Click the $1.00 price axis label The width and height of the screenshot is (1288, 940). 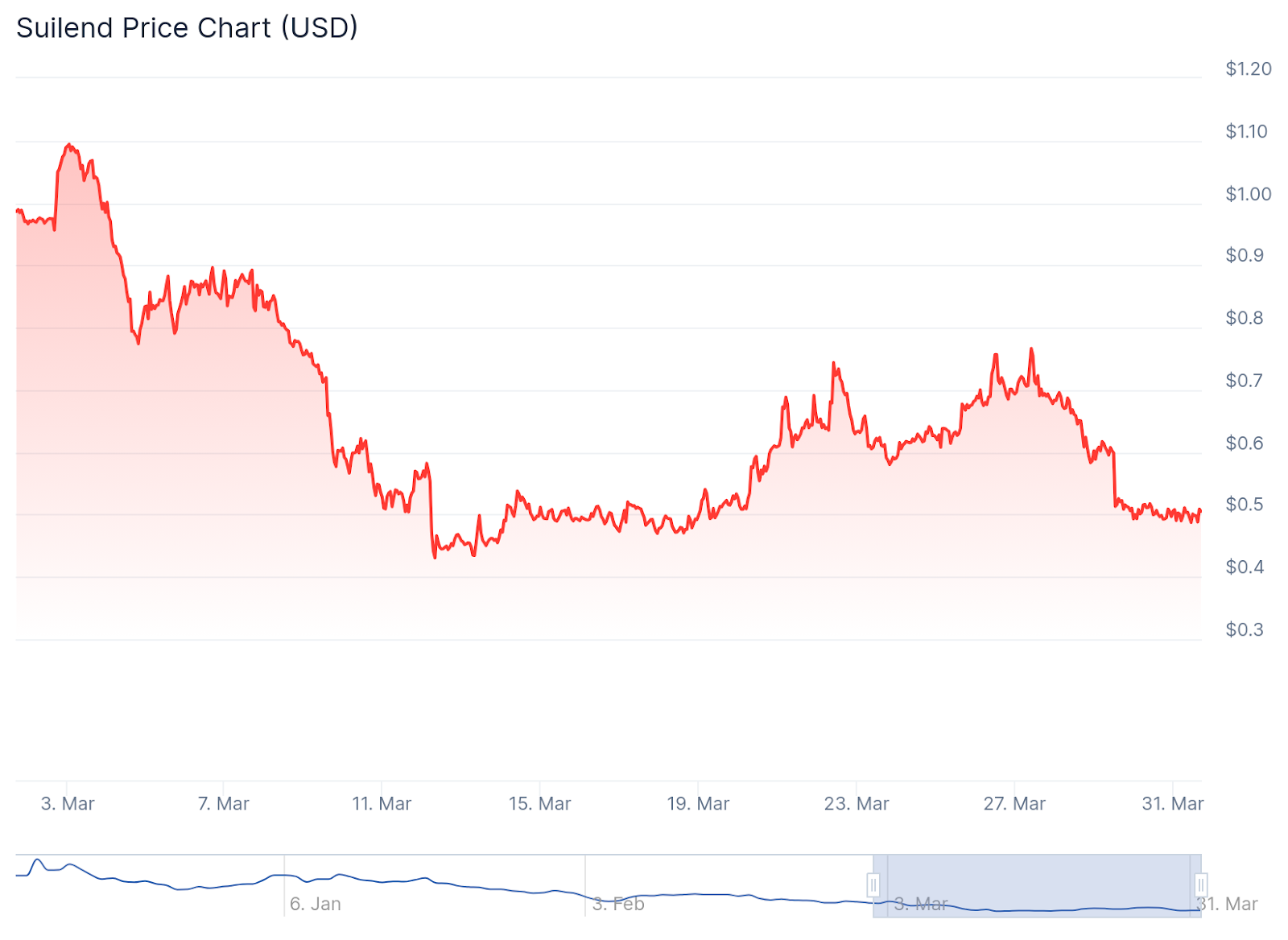pos(1248,194)
